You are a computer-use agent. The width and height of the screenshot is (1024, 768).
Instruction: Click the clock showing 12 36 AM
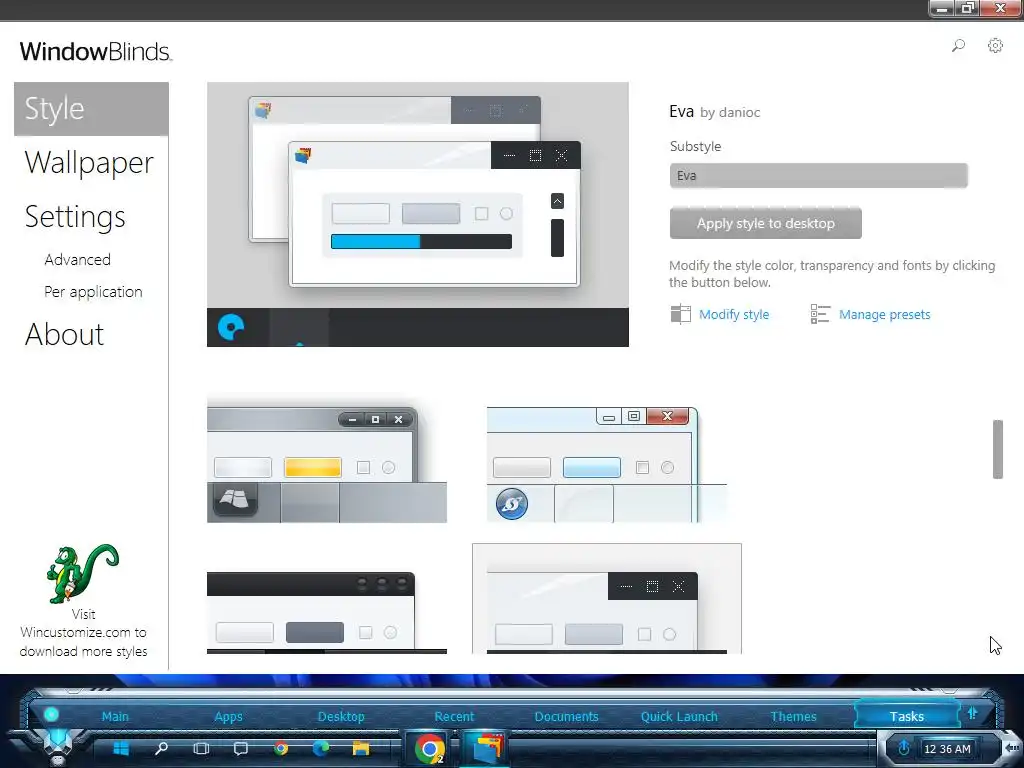pos(947,749)
